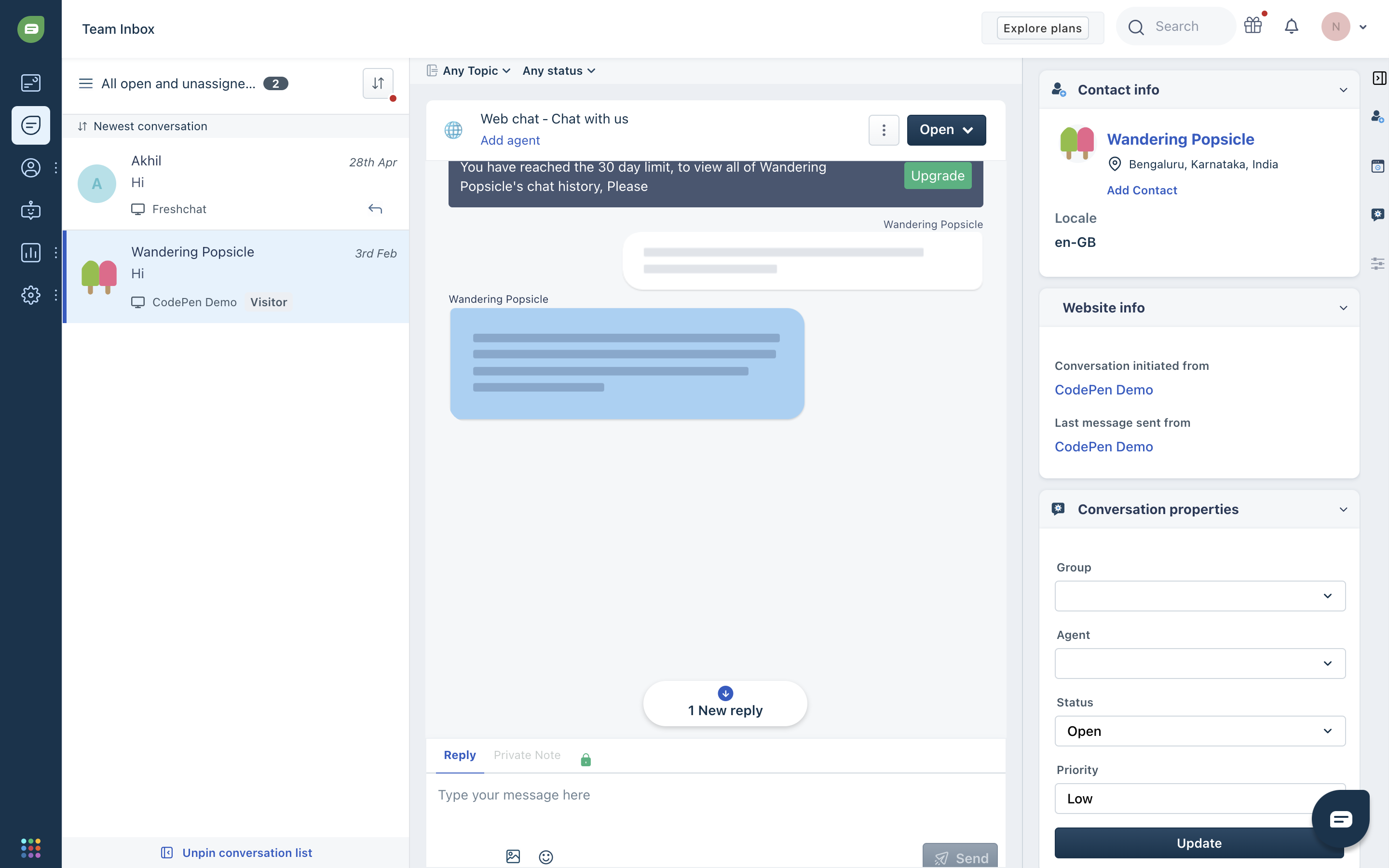Open the Status dropdown showing Open

(x=1199, y=731)
